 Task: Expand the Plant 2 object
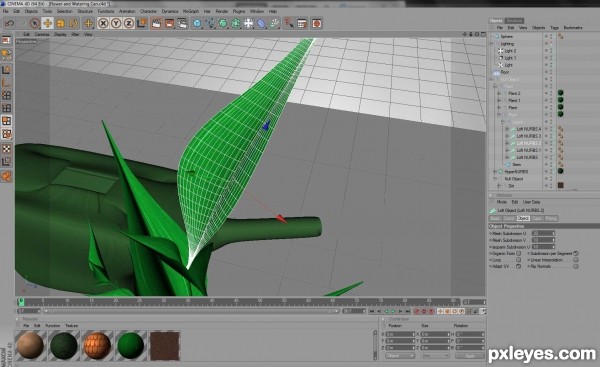click(499, 93)
